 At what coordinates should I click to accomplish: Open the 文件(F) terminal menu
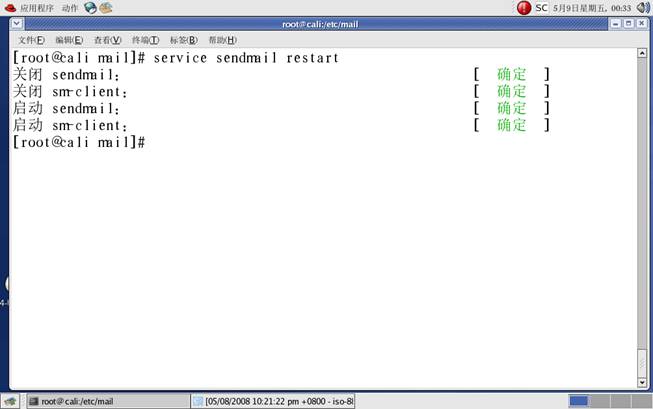point(31,40)
